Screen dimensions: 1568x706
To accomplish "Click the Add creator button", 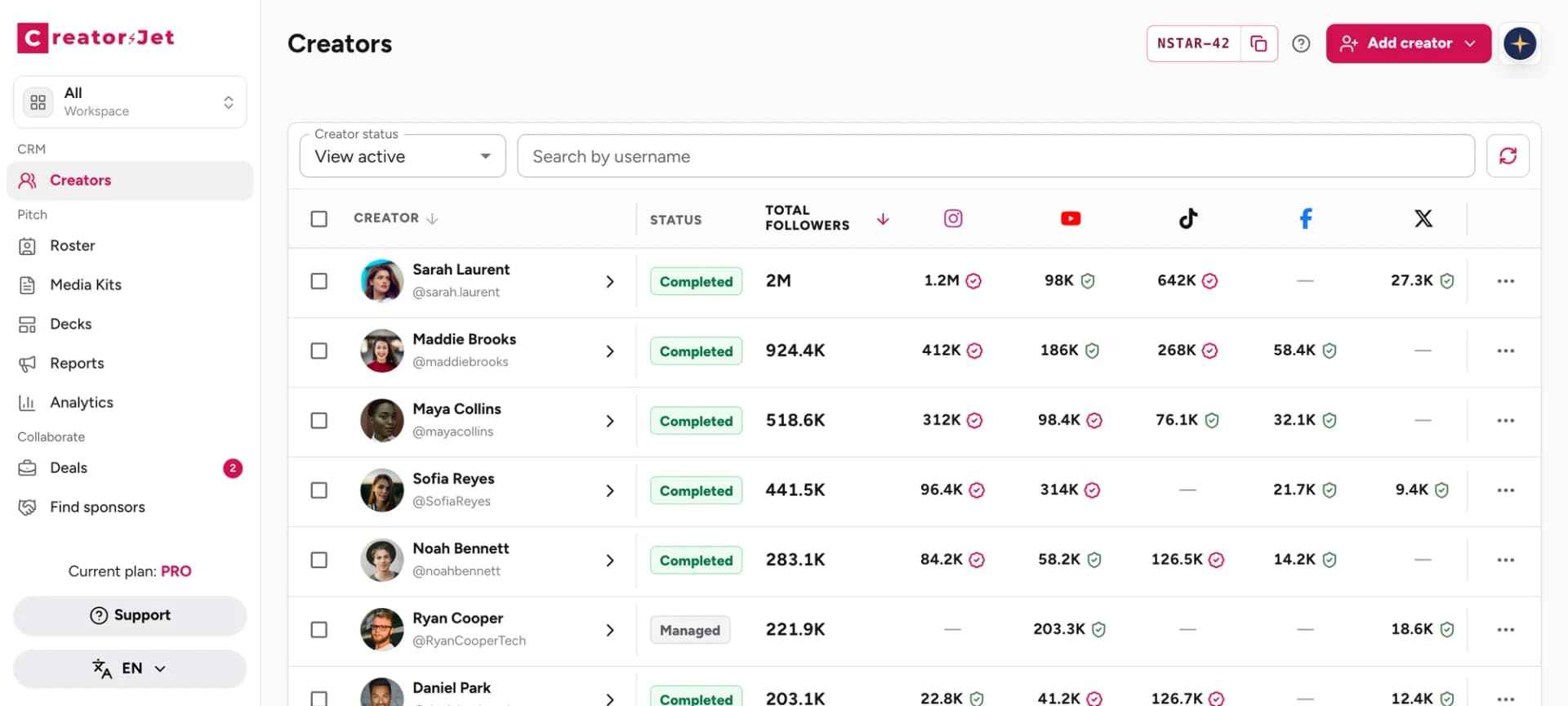I will tap(1409, 43).
